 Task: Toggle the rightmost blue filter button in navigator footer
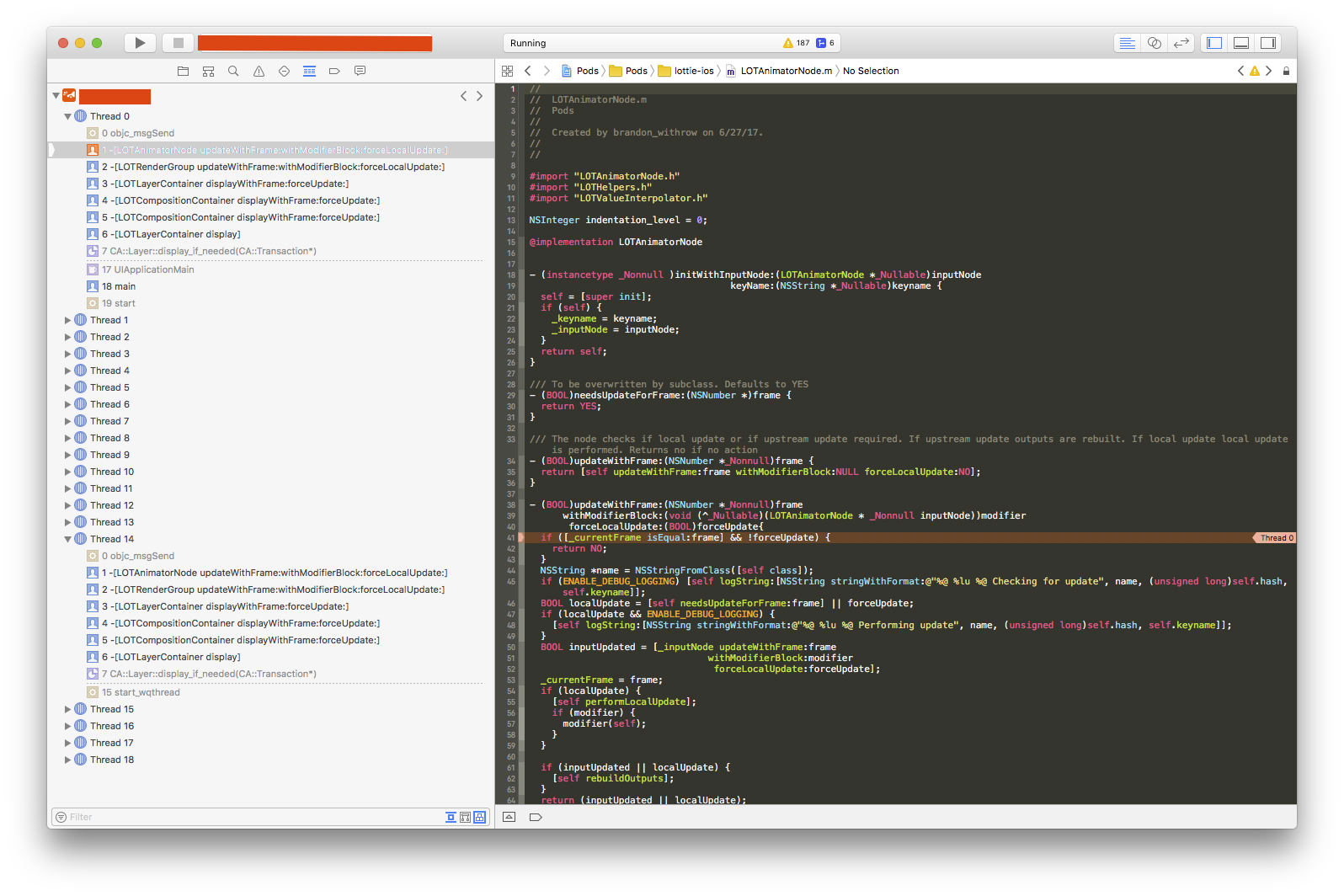pyautogui.click(x=479, y=817)
